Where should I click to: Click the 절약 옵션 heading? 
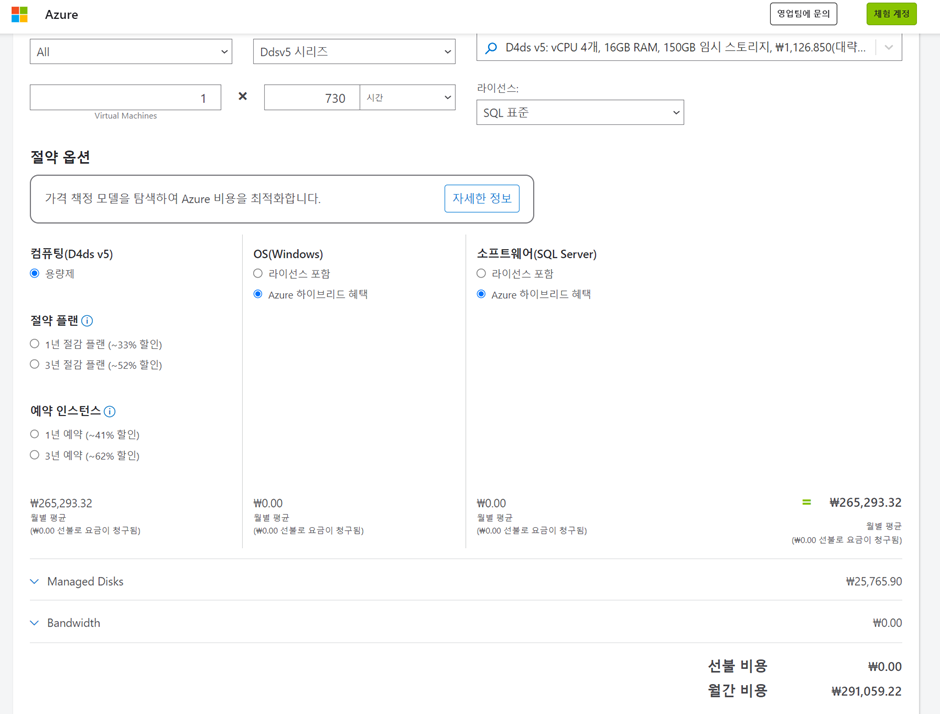(60, 157)
